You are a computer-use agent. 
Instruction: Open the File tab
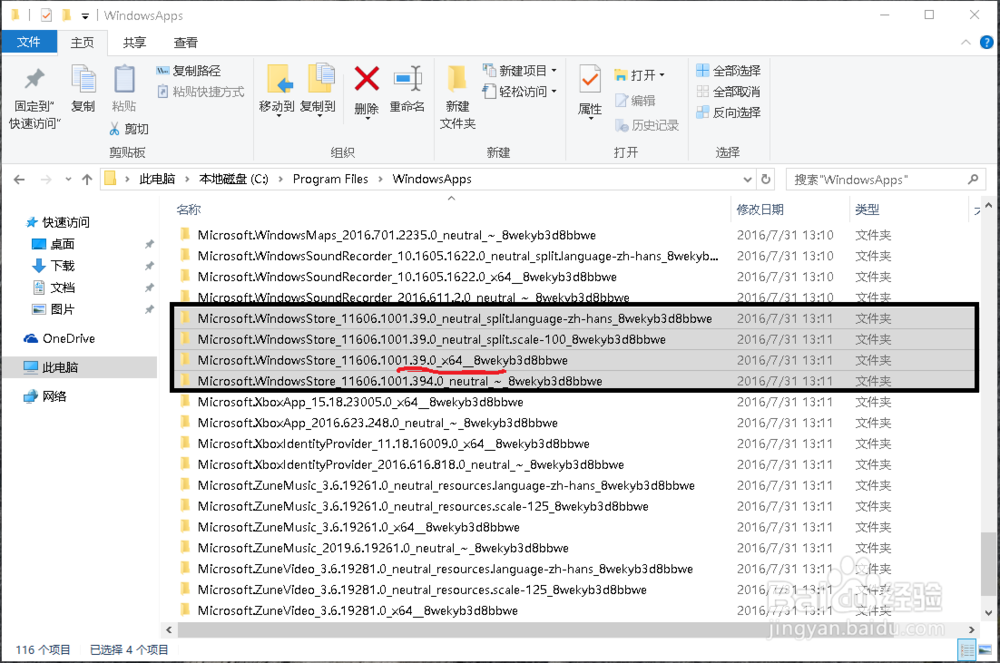coord(29,42)
